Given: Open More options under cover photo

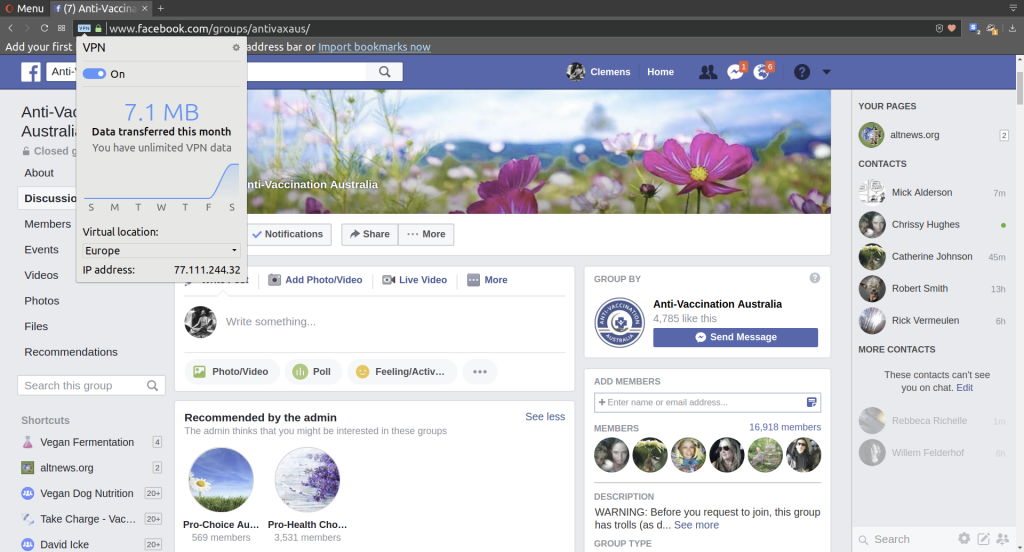Looking at the screenshot, I should point(426,234).
